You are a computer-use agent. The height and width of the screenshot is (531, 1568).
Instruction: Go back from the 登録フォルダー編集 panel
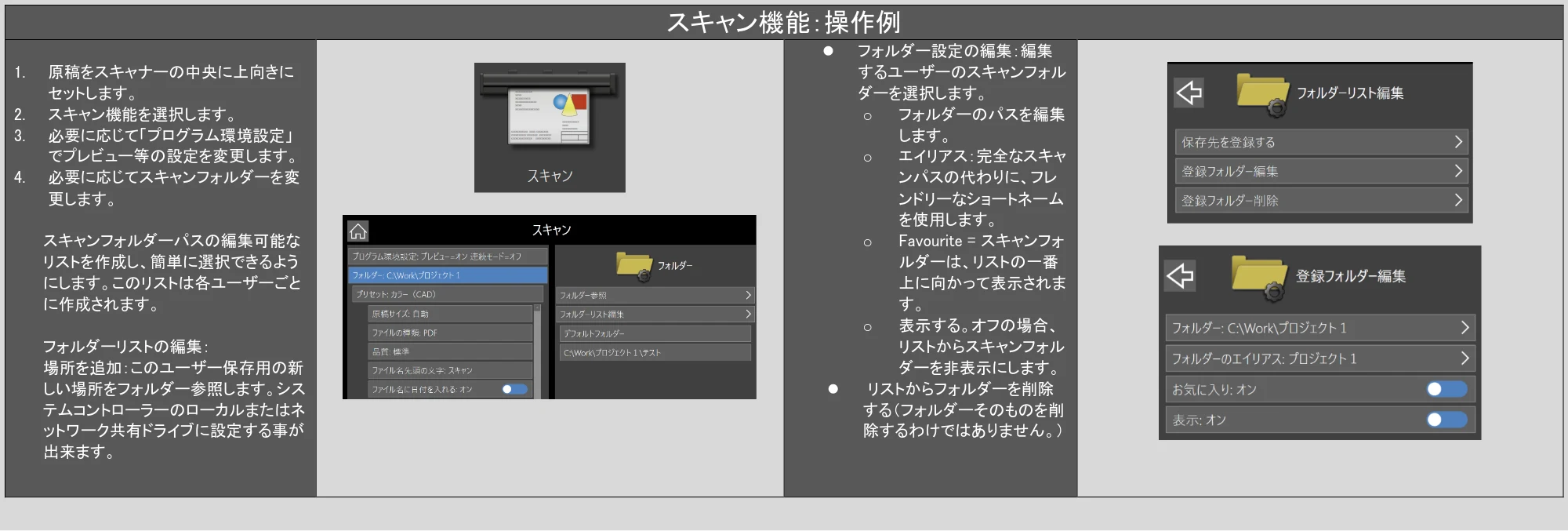tap(1181, 275)
